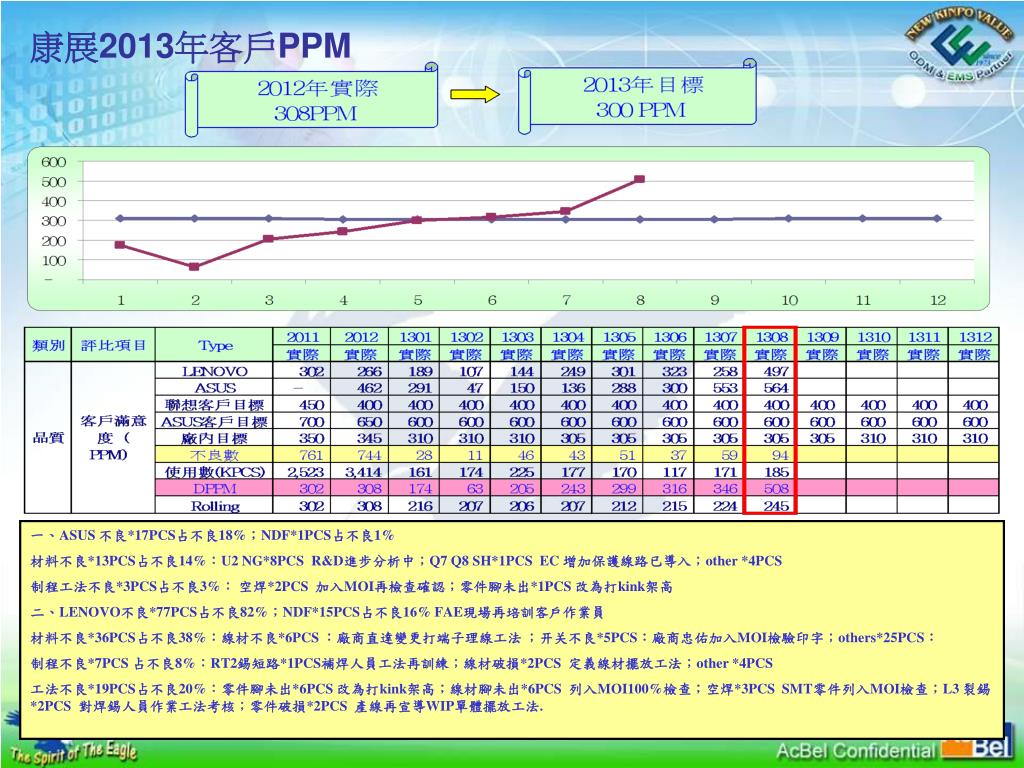Click the LENOVO row label
The height and width of the screenshot is (768, 1024).
214,371
